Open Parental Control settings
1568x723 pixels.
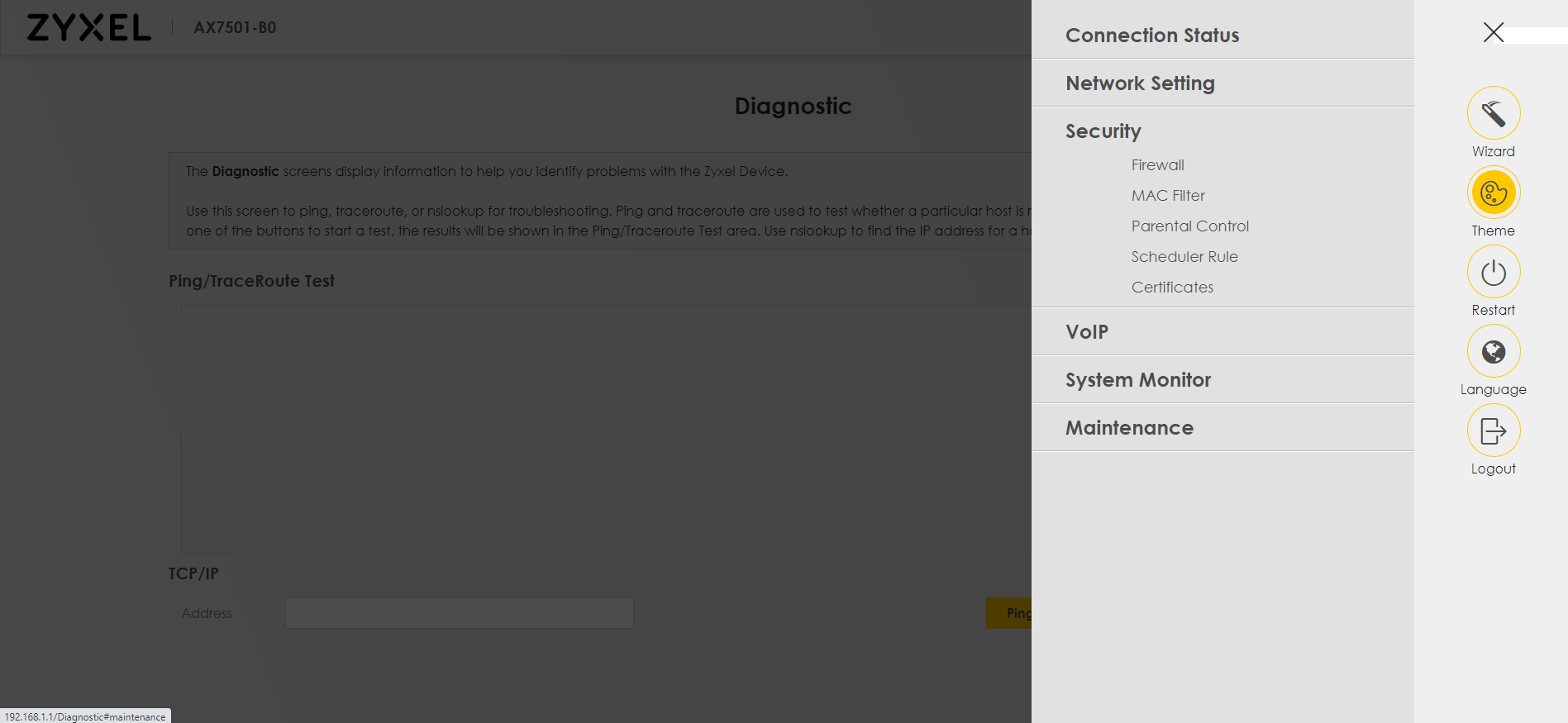tap(1189, 226)
